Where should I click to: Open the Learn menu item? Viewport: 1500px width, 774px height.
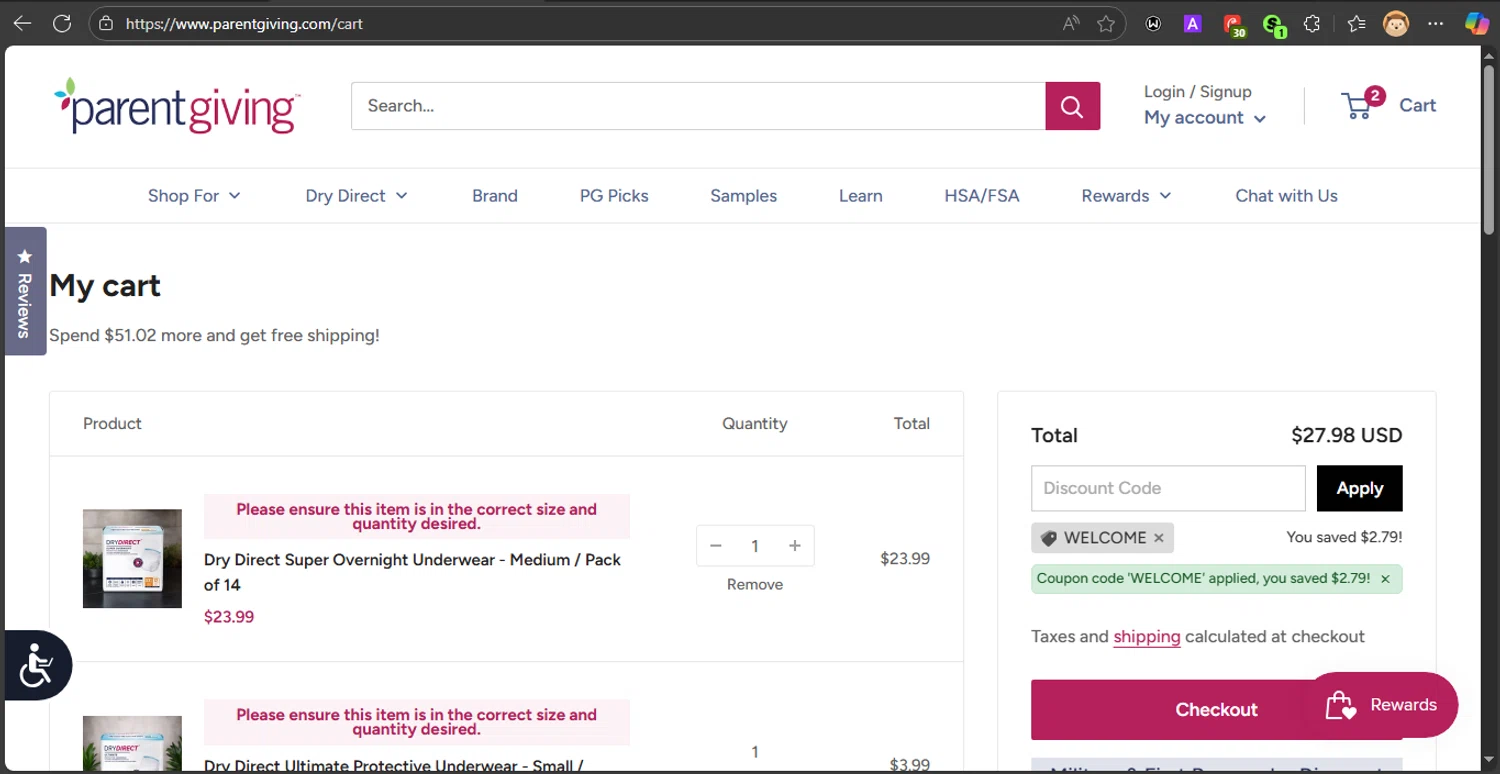point(860,196)
